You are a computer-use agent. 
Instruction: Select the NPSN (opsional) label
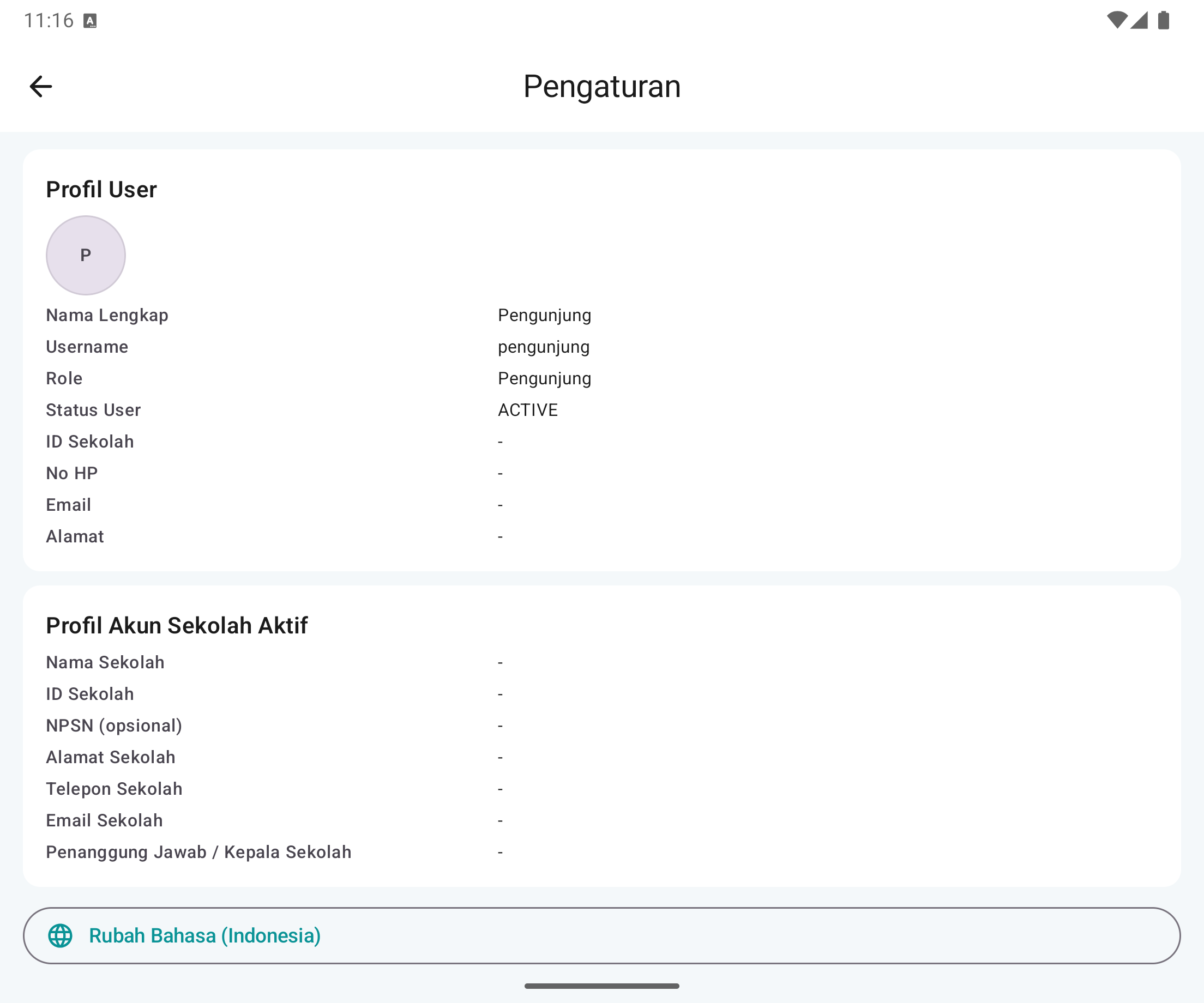(x=114, y=726)
